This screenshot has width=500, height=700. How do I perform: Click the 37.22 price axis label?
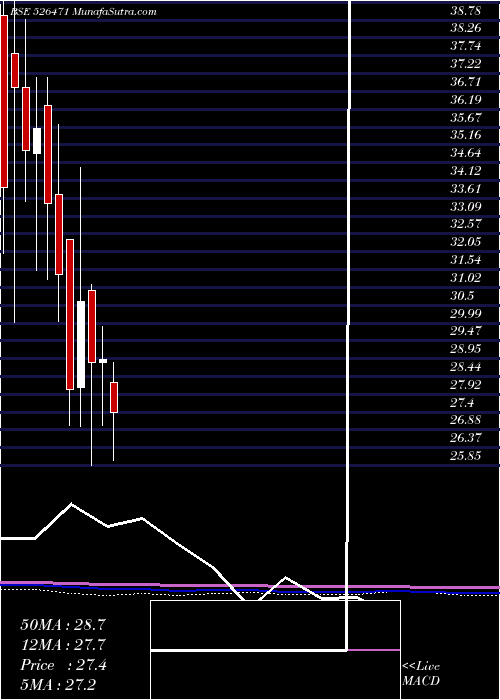pyautogui.click(x=466, y=64)
